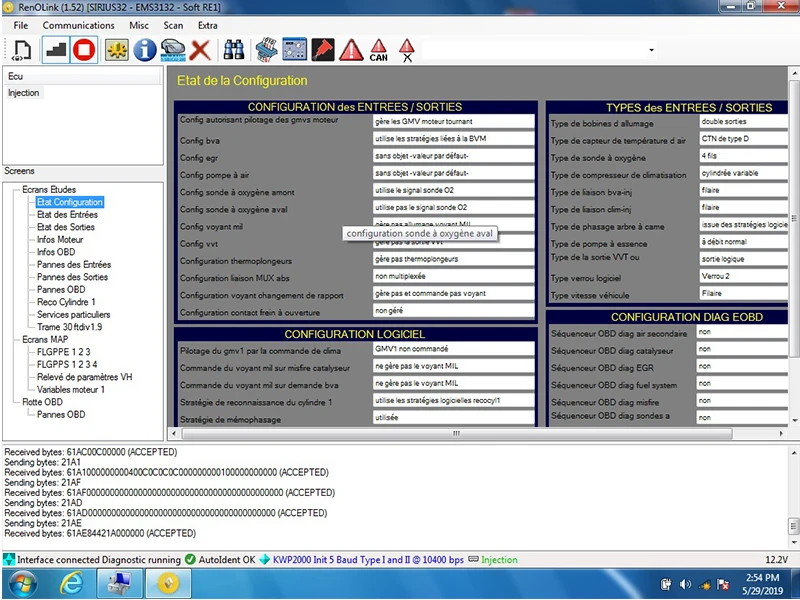The height and width of the screenshot is (600, 800).
Task: Open the Scan menu
Action: point(173,25)
